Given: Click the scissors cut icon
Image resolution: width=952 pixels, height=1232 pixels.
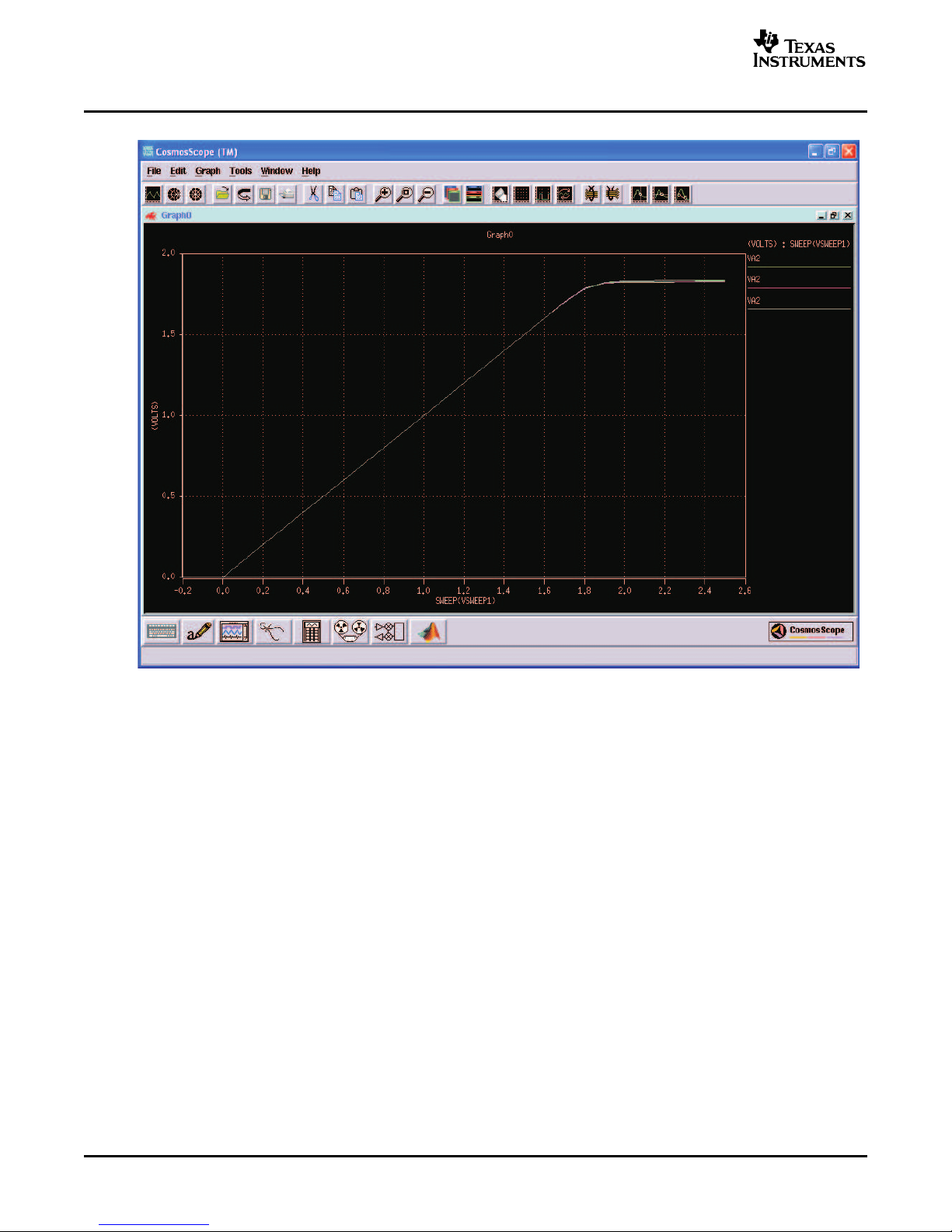Looking at the screenshot, I should click(313, 194).
